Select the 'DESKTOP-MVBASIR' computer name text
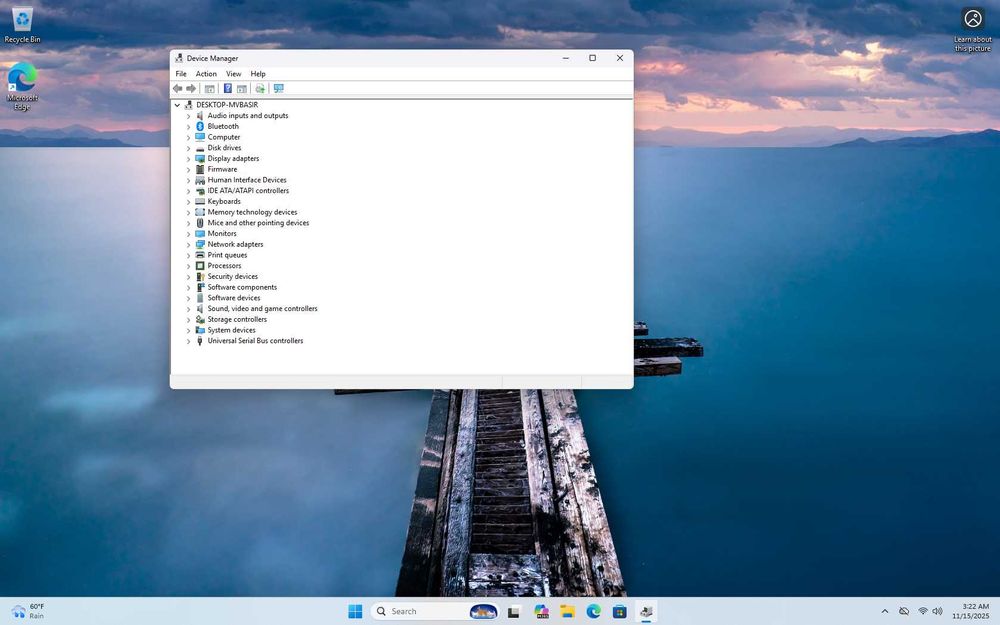Screen dimensions: 1000x625 227,105
